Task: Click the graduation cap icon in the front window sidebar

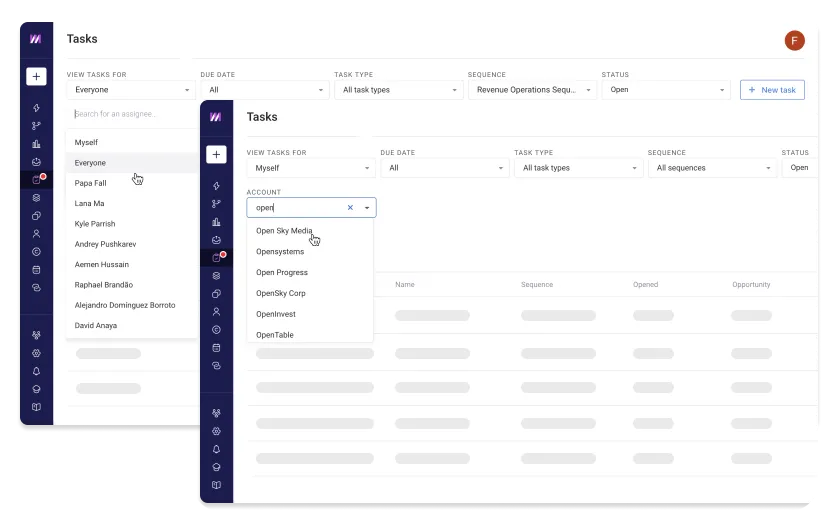Action: click(x=216, y=467)
